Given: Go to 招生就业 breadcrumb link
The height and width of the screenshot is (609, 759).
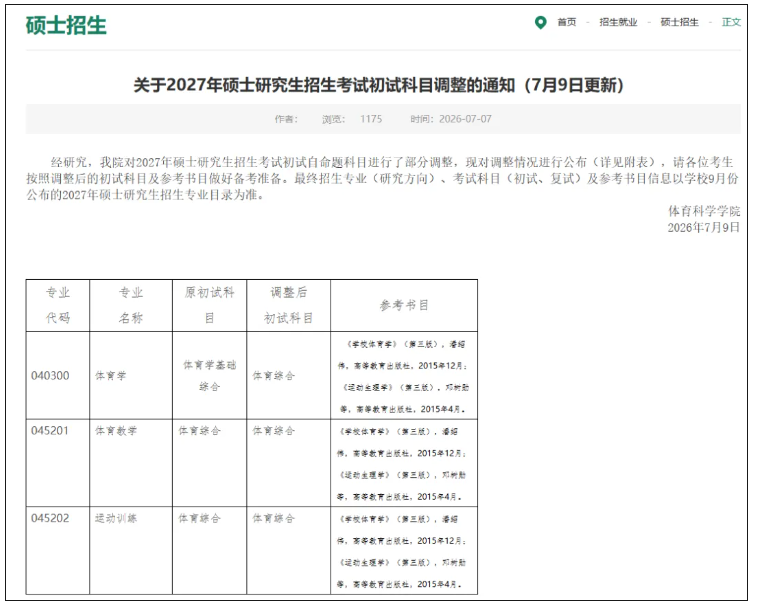Looking at the screenshot, I should coord(618,22).
